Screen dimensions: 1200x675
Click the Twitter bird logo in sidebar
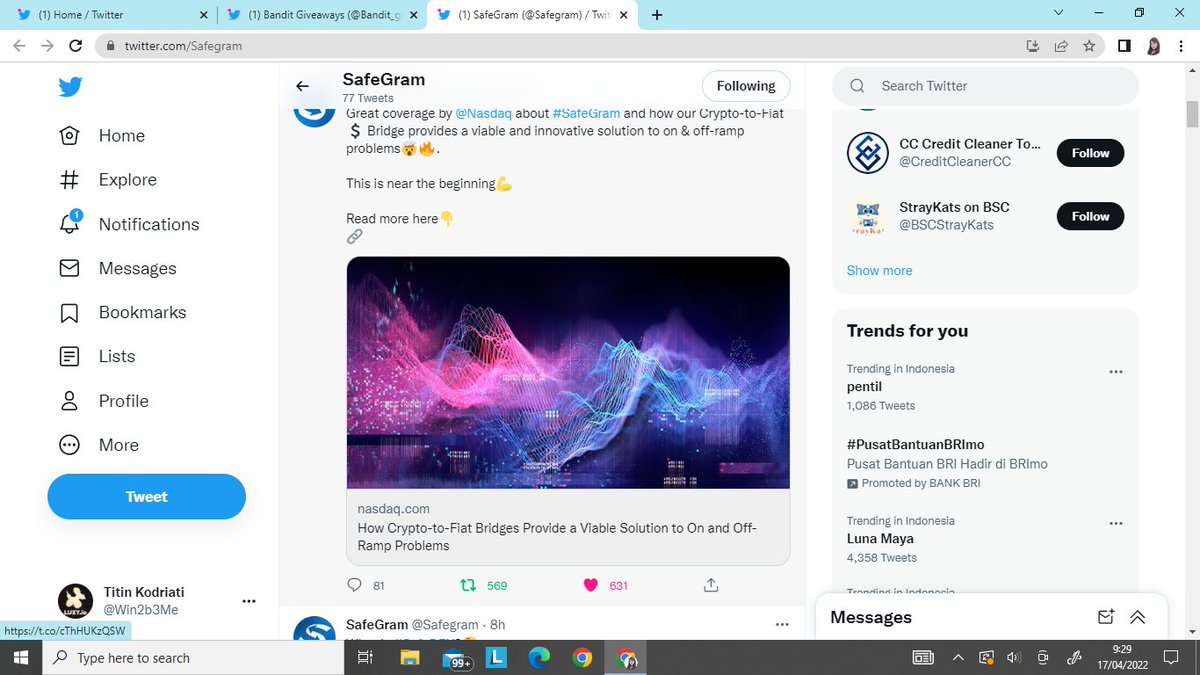point(70,87)
